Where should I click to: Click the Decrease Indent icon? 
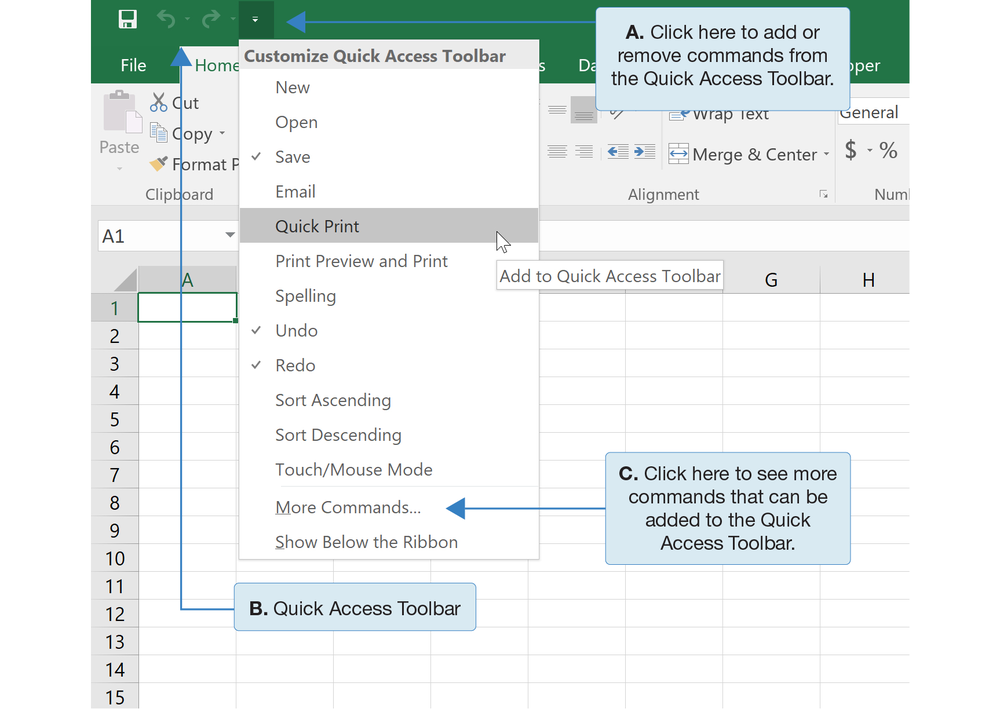[618, 152]
